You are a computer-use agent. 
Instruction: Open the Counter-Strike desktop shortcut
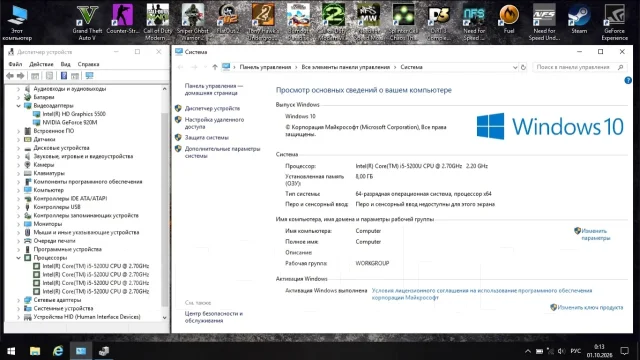coord(122,19)
